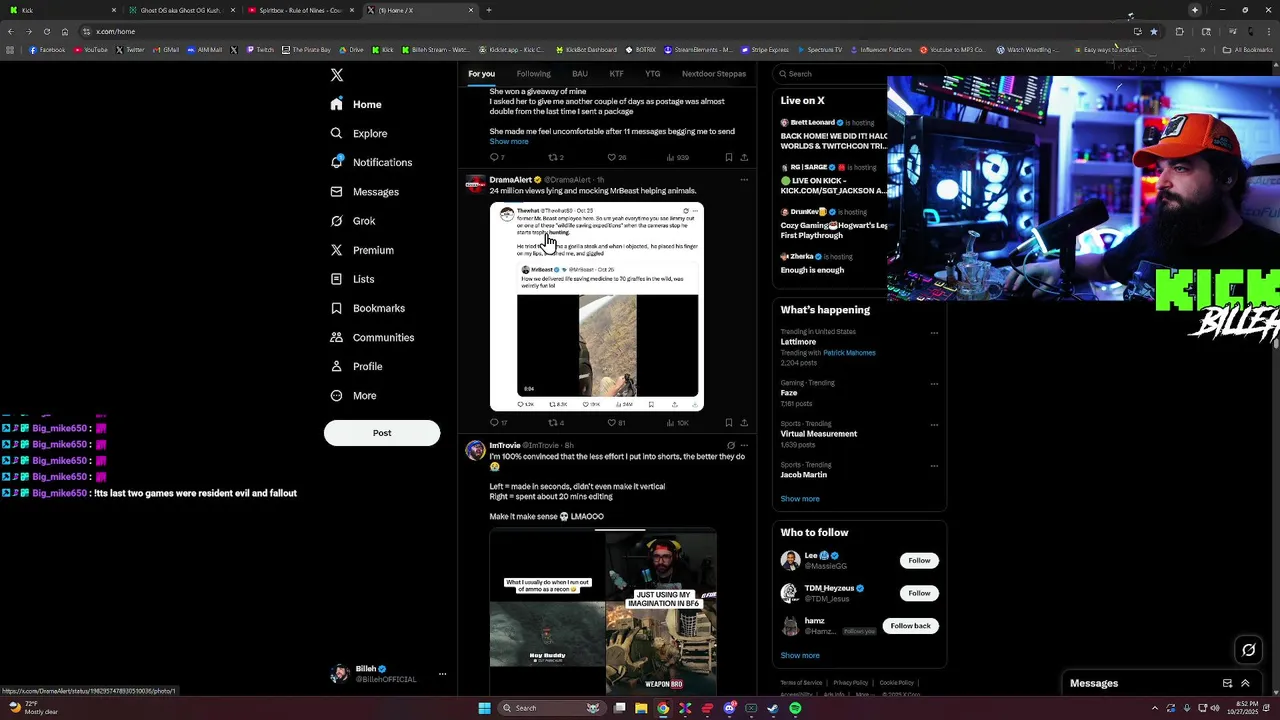Open Jacob Martin trend's more options
Image resolution: width=1280 pixels, height=720 pixels.
(934, 466)
